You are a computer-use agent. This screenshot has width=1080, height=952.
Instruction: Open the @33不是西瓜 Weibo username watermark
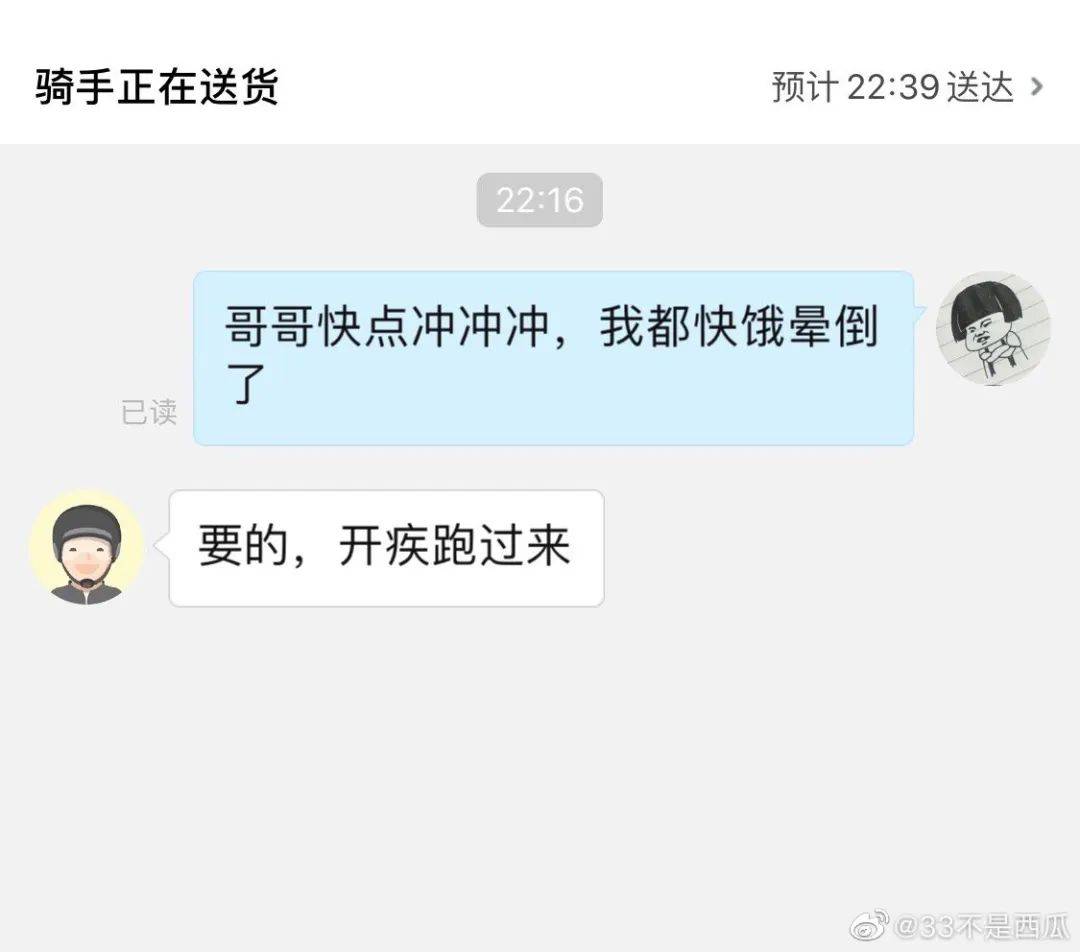982,927
